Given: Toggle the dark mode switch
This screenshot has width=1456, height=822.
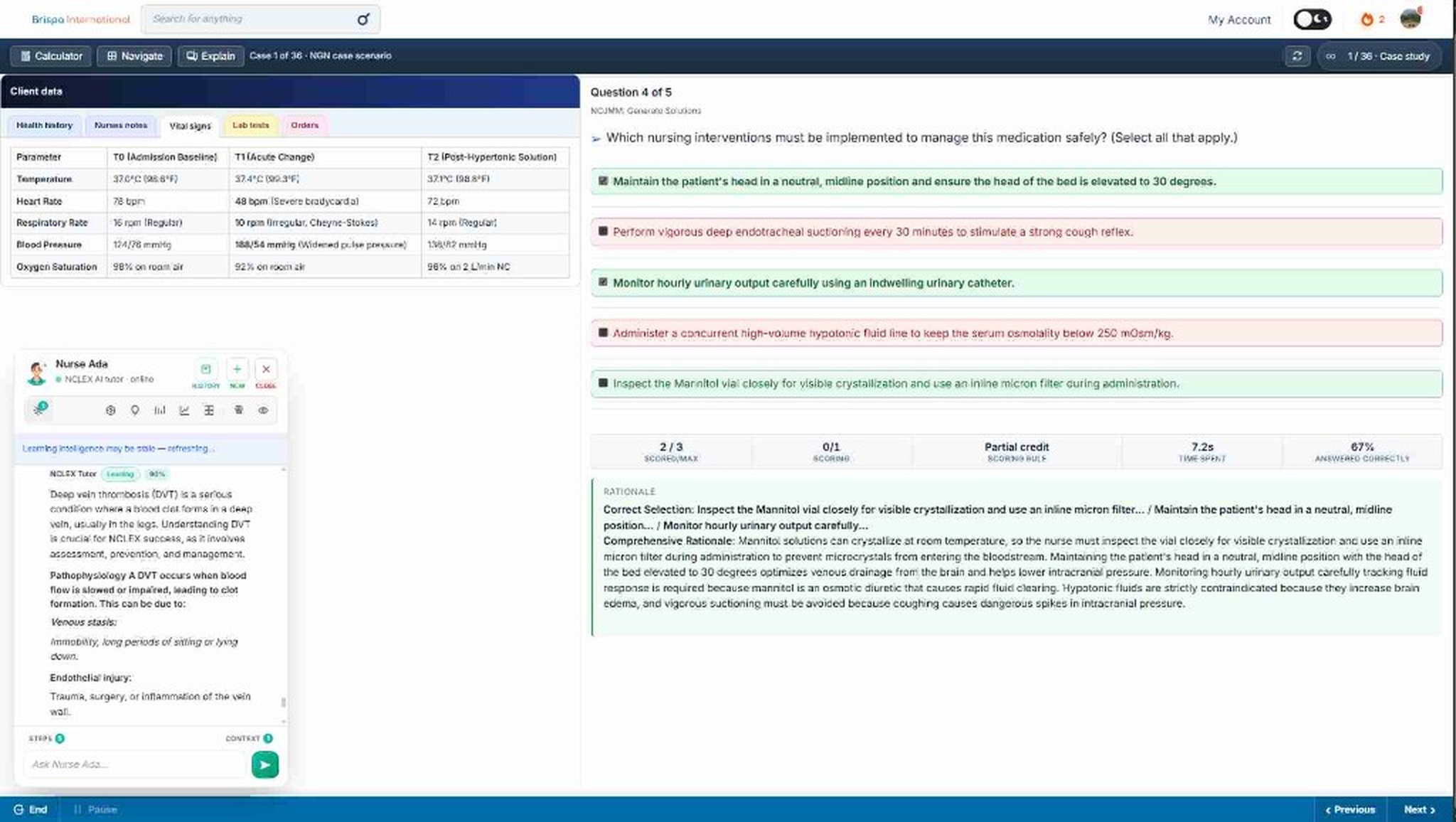Looking at the screenshot, I should 1312,19.
